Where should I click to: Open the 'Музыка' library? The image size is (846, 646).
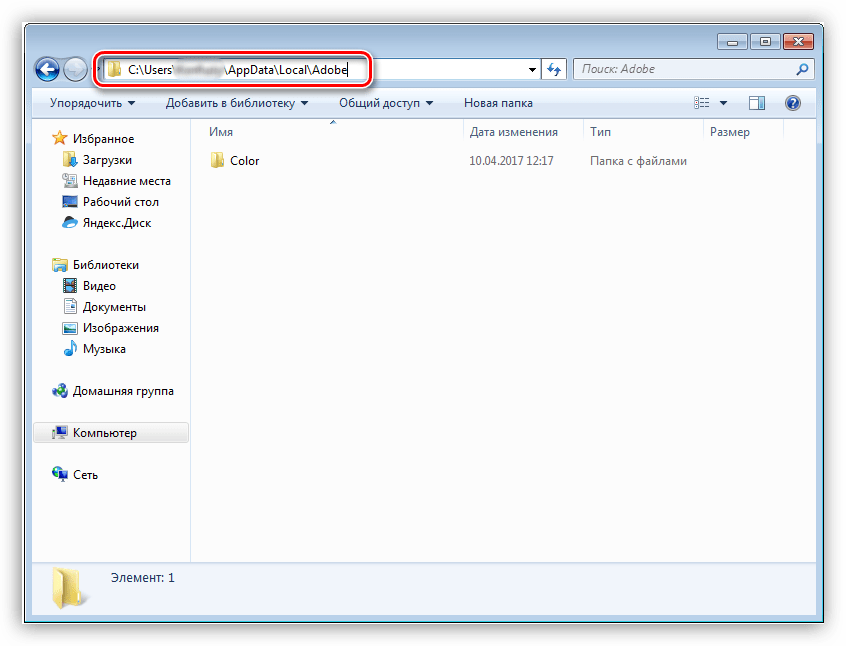pyautogui.click(x=104, y=349)
